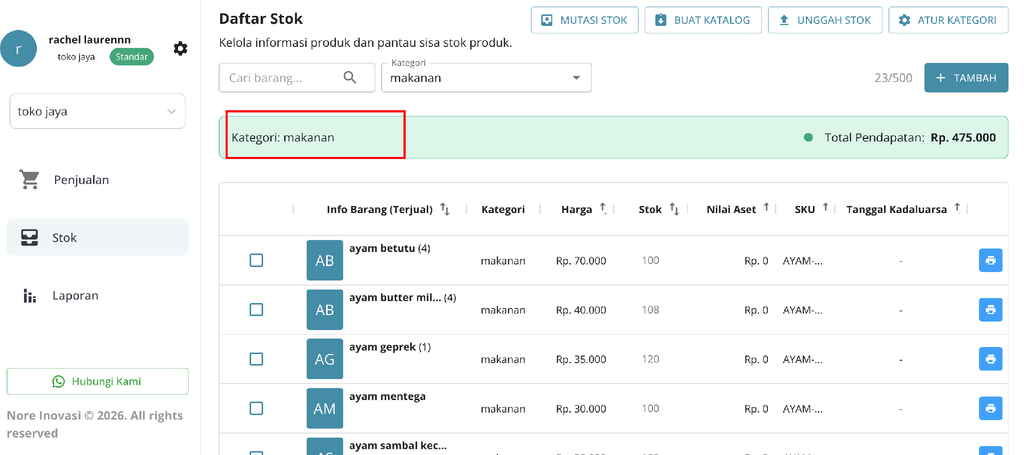Sort by Info Barang column arrows
Viewport: 1024px width, 455px height.
(x=445, y=209)
